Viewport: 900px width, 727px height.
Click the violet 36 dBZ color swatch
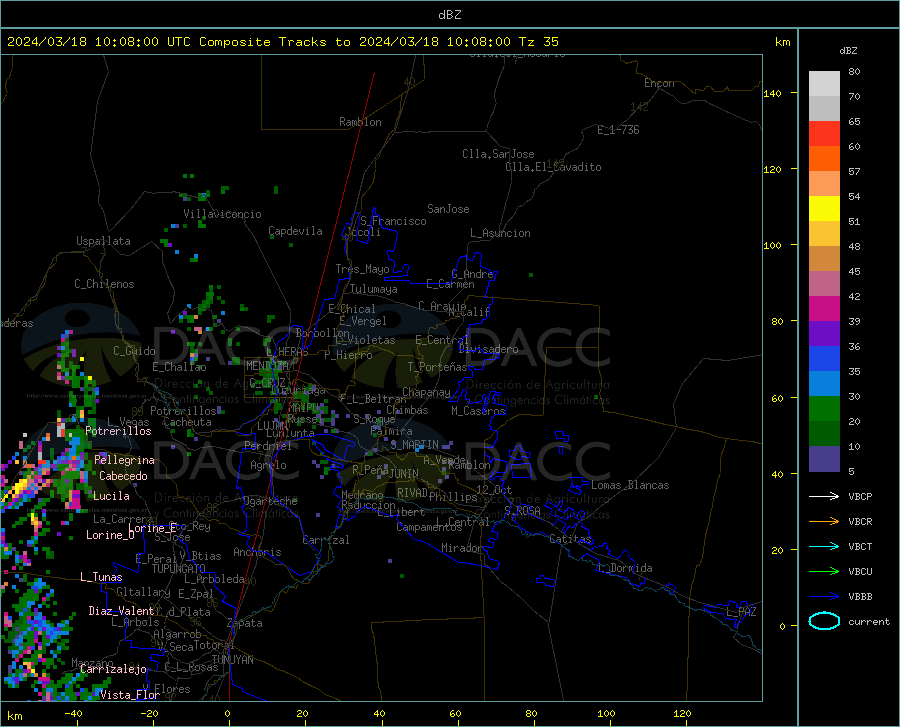(824, 334)
